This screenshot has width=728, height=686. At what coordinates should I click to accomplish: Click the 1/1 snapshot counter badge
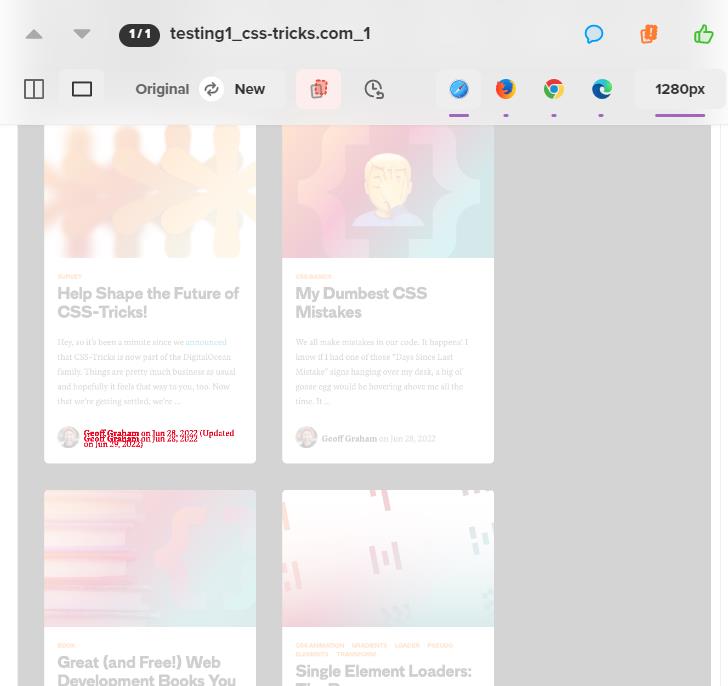coord(139,34)
